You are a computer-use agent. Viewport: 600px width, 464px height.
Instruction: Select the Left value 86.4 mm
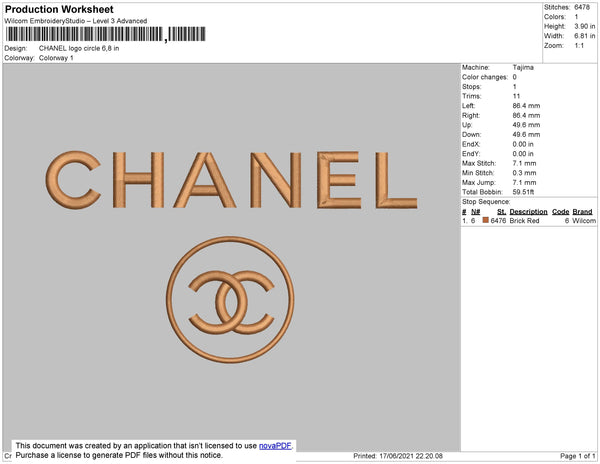[526, 106]
